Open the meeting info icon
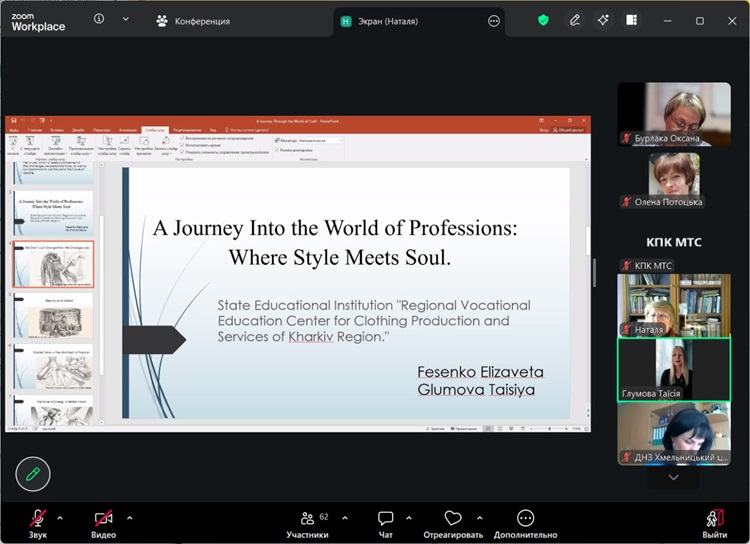Viewport: 750px width, 544px height. (x=99, y=19)
